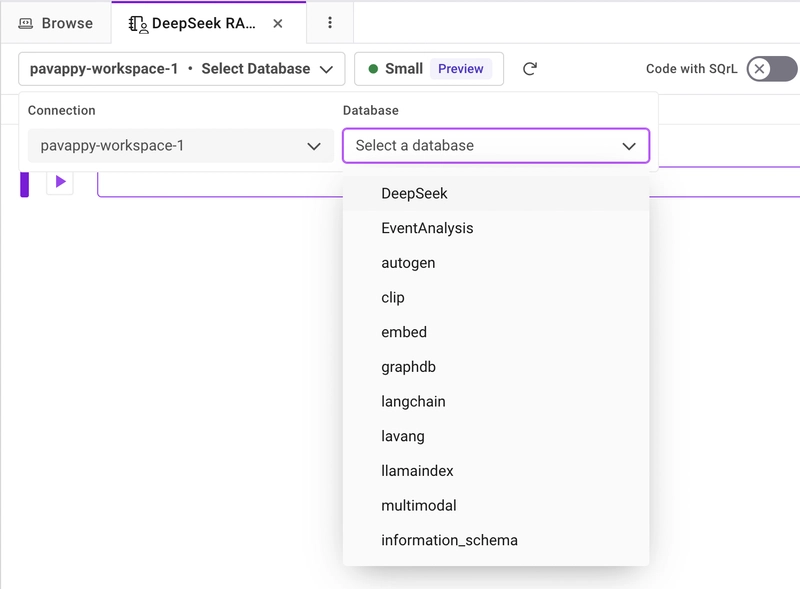
Task: Pick embed in the database list
Action: coord(496,332)
